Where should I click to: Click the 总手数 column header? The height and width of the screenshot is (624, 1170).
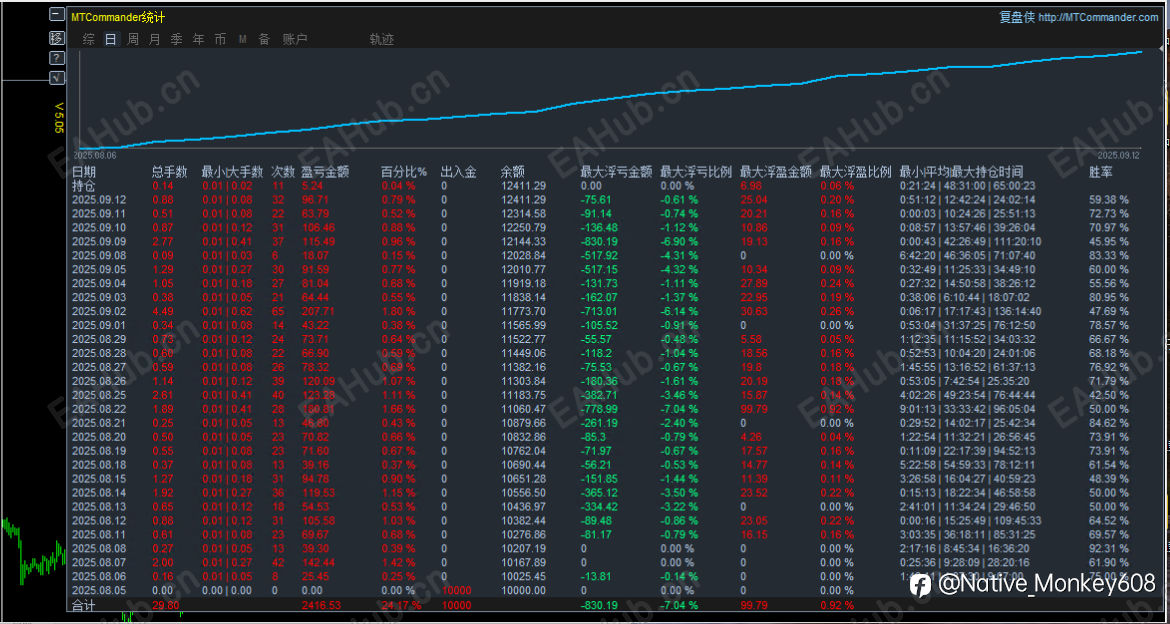(169, 172)
